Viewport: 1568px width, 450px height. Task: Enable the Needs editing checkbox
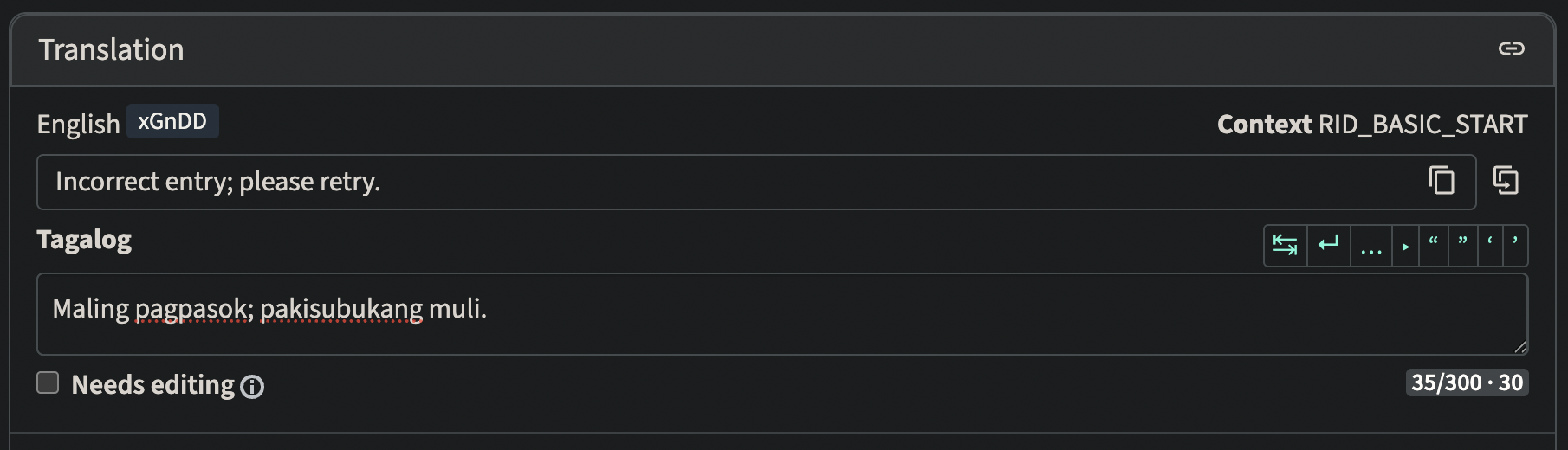coord(48,382)
